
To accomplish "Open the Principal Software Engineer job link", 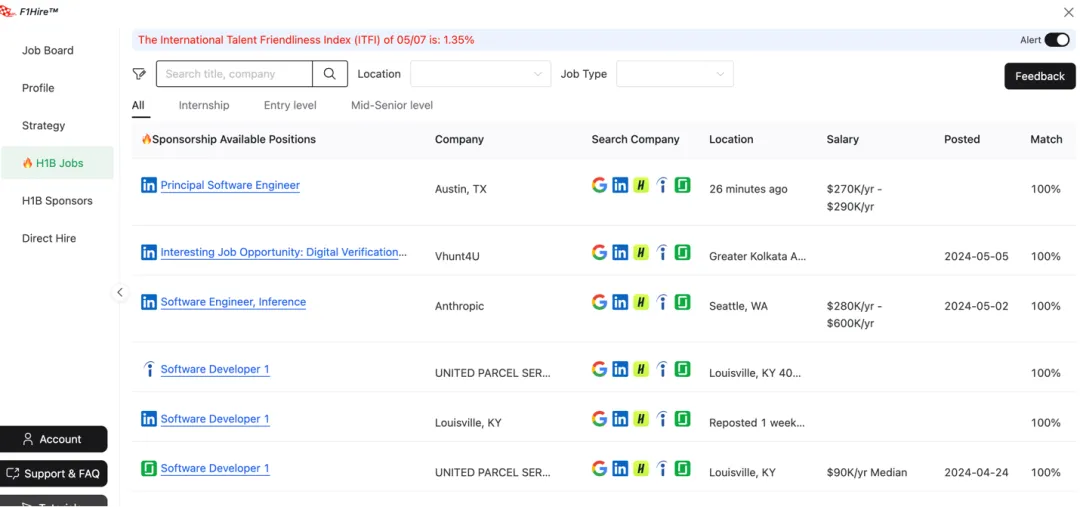I will (230, 185).
